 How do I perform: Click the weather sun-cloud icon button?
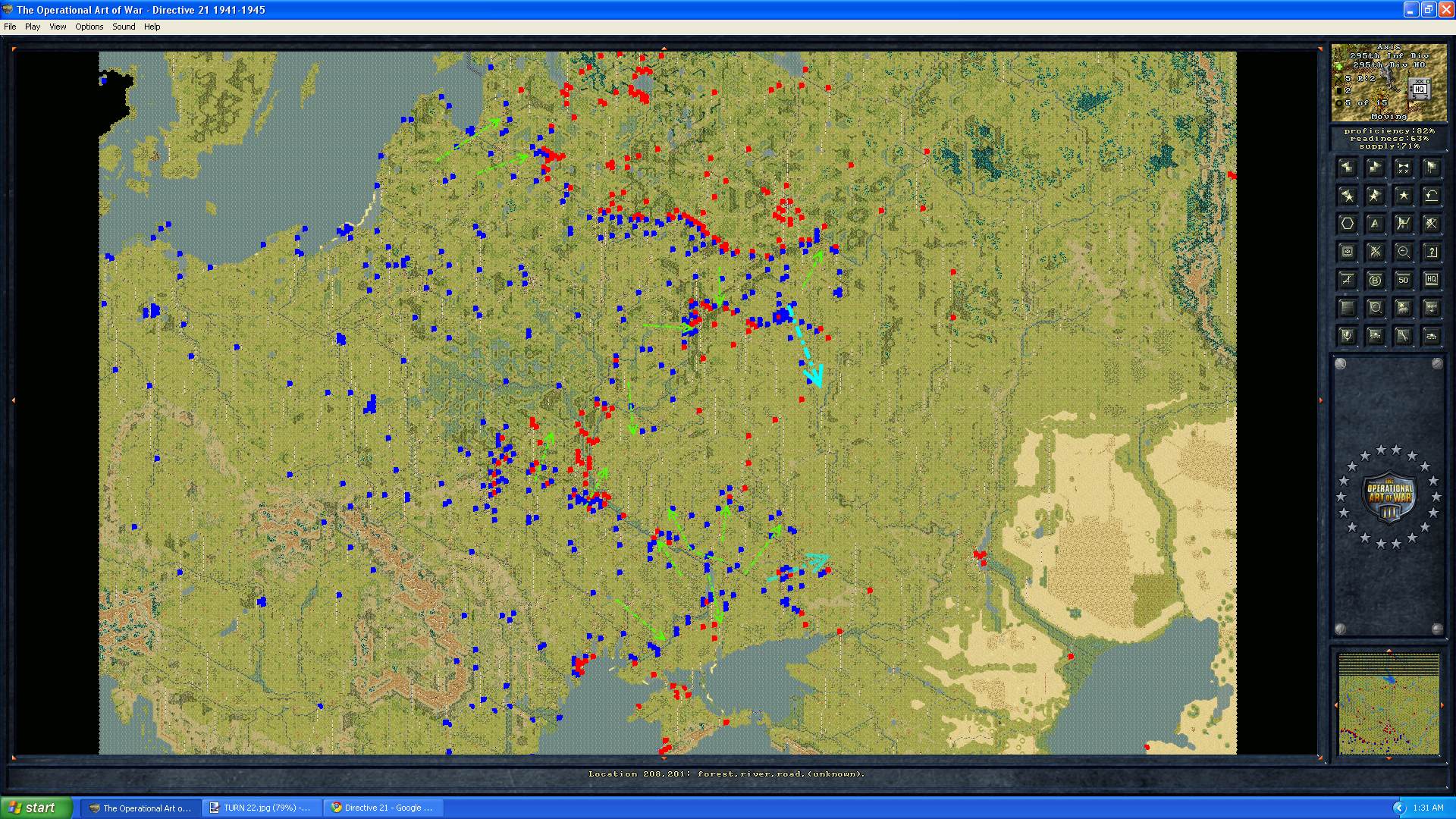pos(1403,307)
